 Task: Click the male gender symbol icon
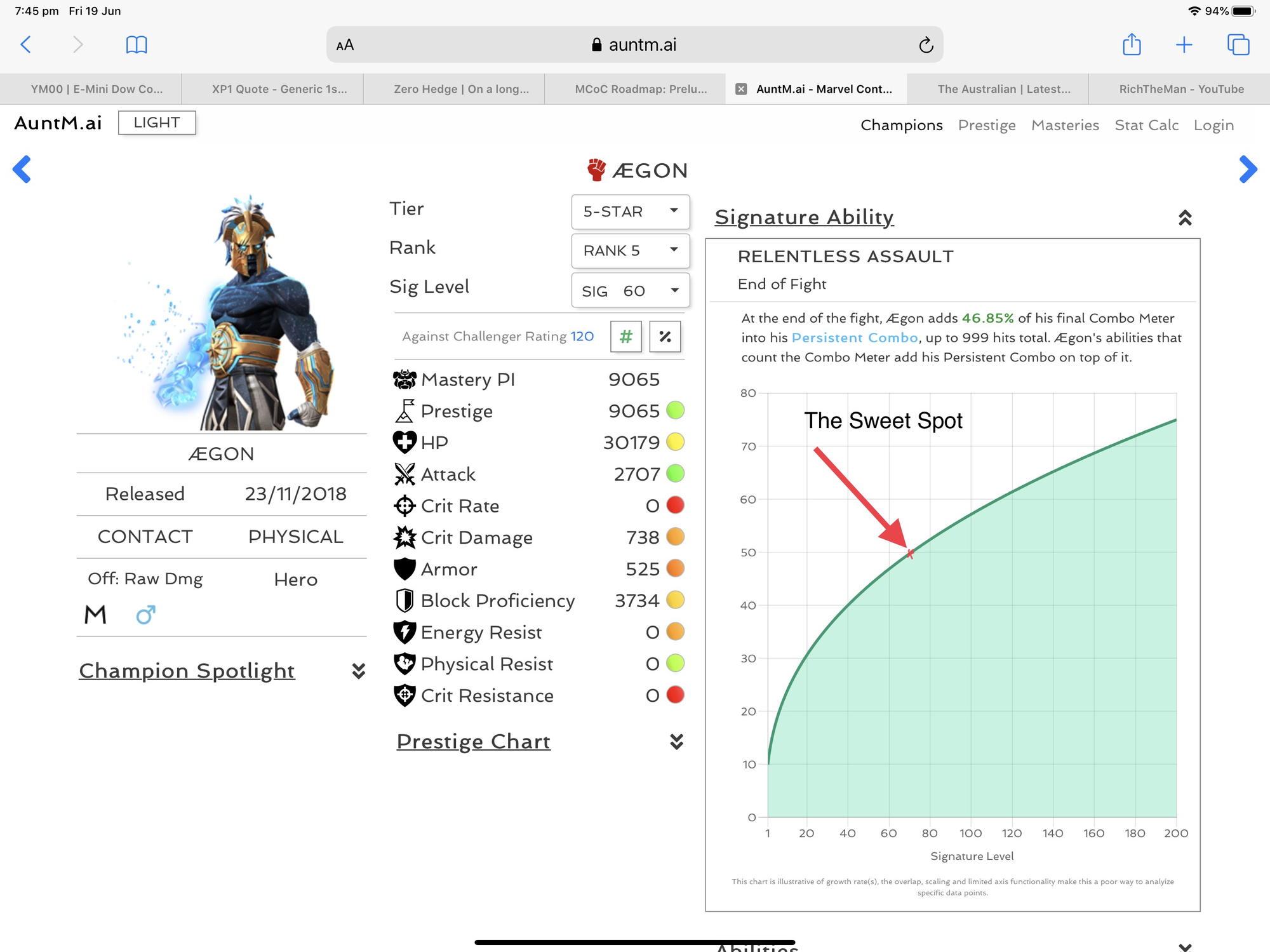point(145,615)
